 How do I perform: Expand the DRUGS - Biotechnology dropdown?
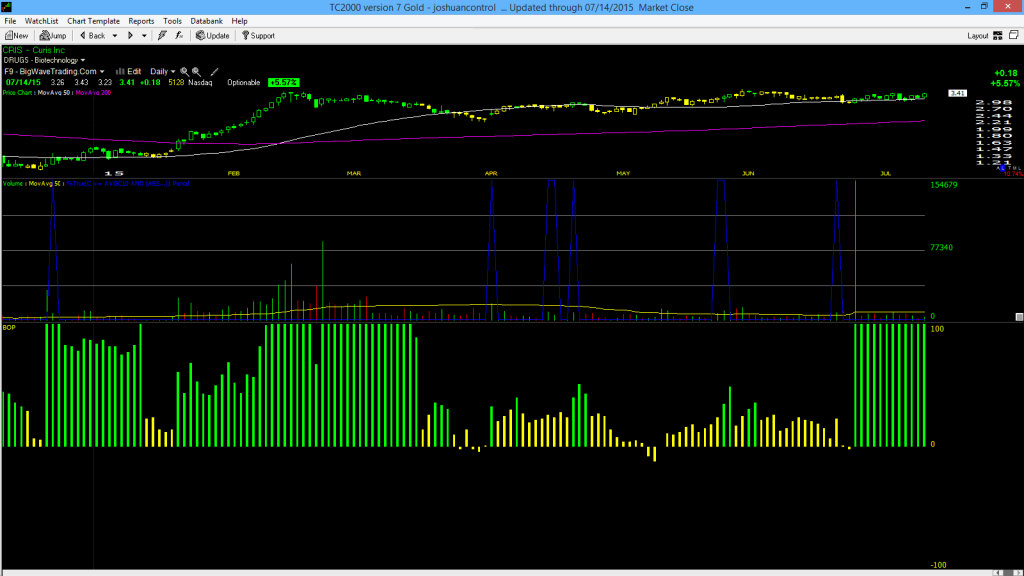click(83, 61)
